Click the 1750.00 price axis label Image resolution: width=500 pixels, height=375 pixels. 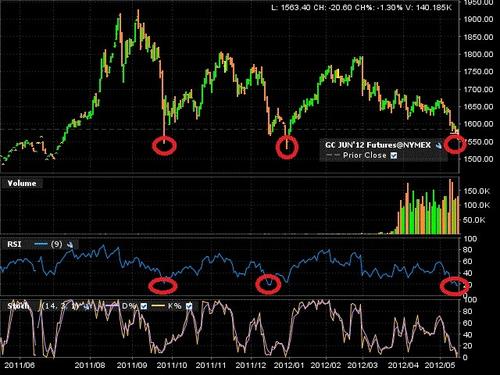tap(478, 71)
